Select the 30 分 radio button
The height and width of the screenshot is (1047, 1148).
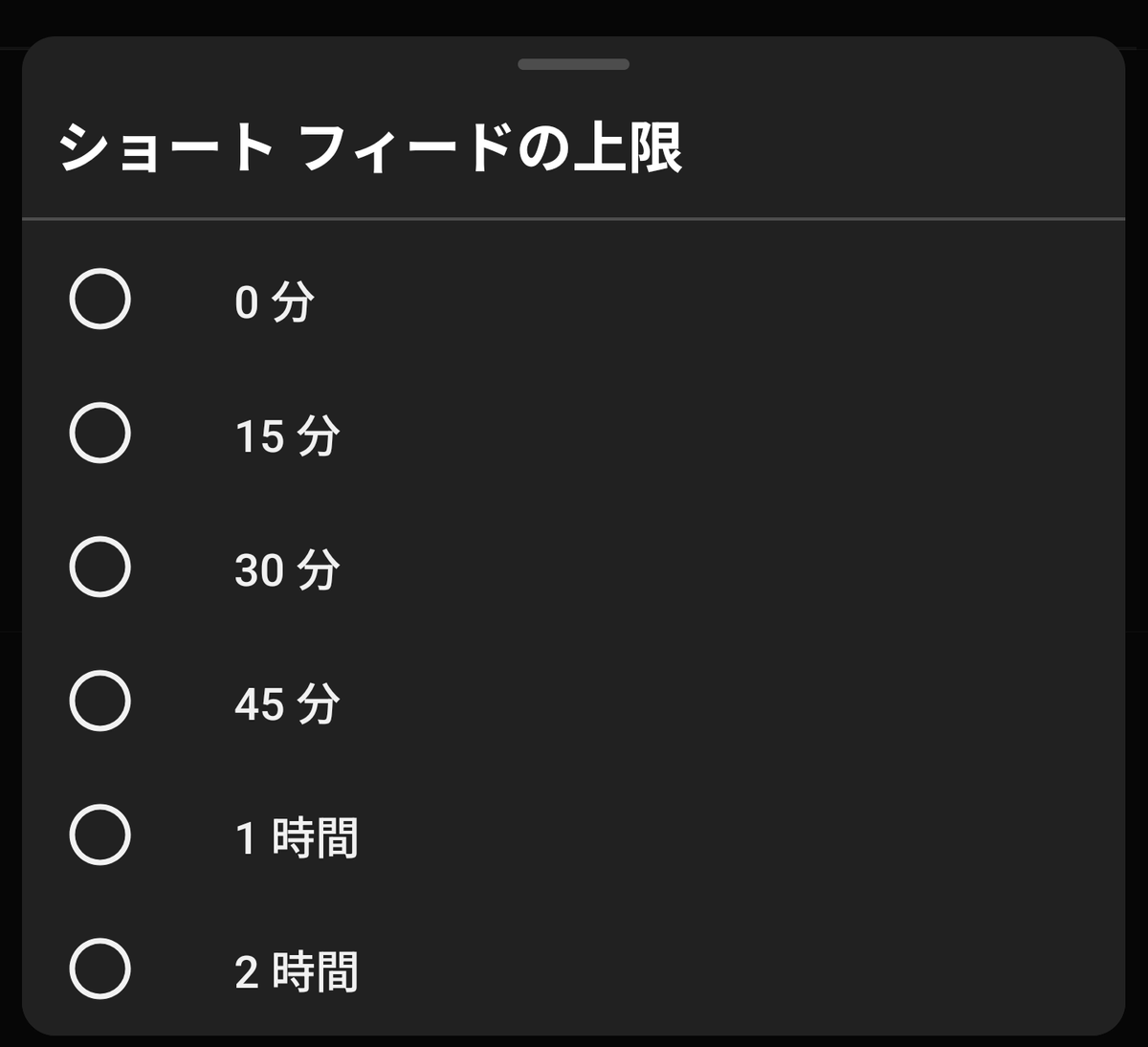pyautogui.click(x=100, y=568)
